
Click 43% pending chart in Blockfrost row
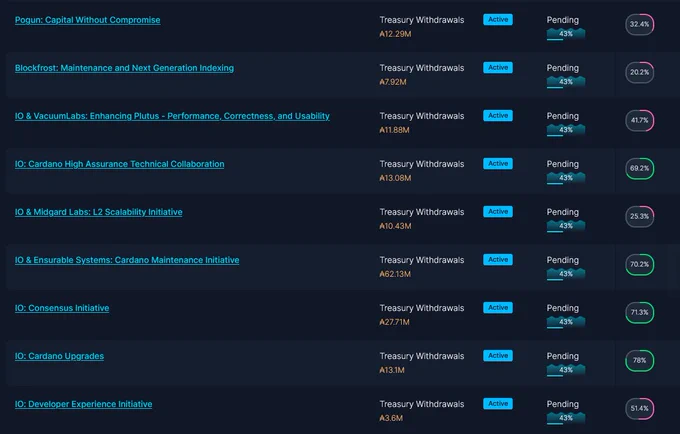[x=566, y=82]
